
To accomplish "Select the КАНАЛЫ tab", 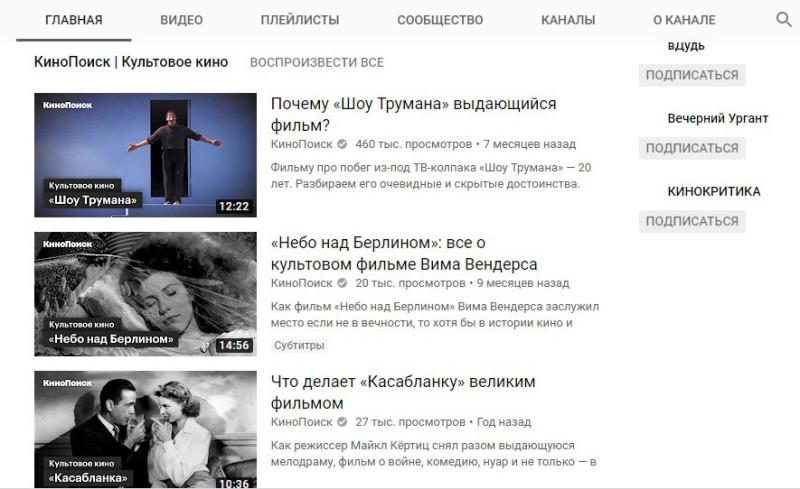I will tap(568, 20).
